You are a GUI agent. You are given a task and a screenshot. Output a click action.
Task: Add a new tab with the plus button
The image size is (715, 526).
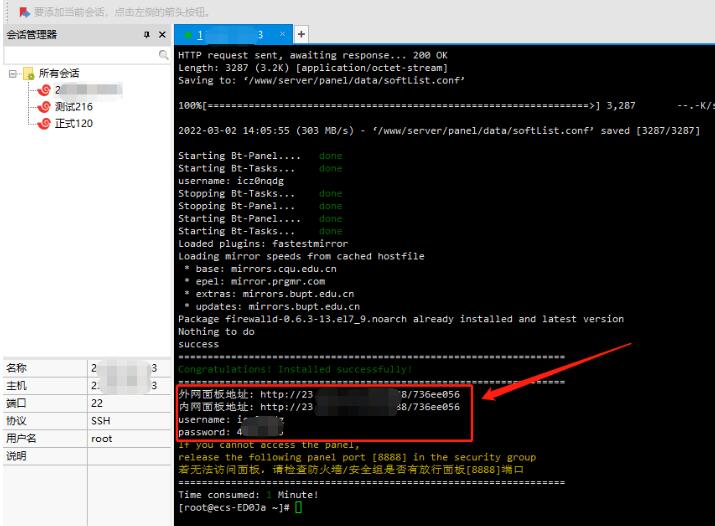(x=299, y=35)
